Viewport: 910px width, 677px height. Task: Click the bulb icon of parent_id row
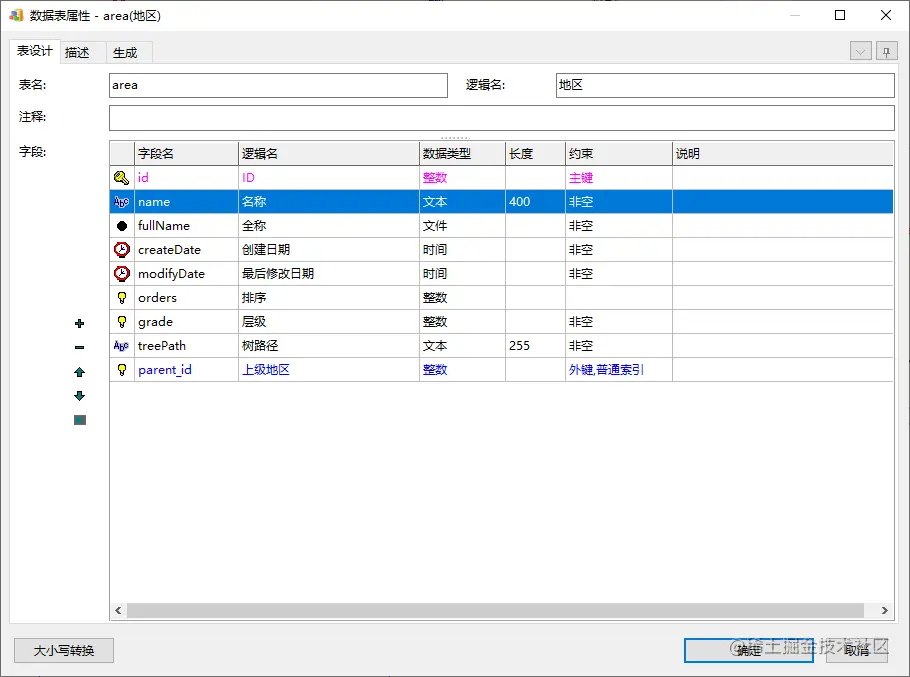point(121,370)
